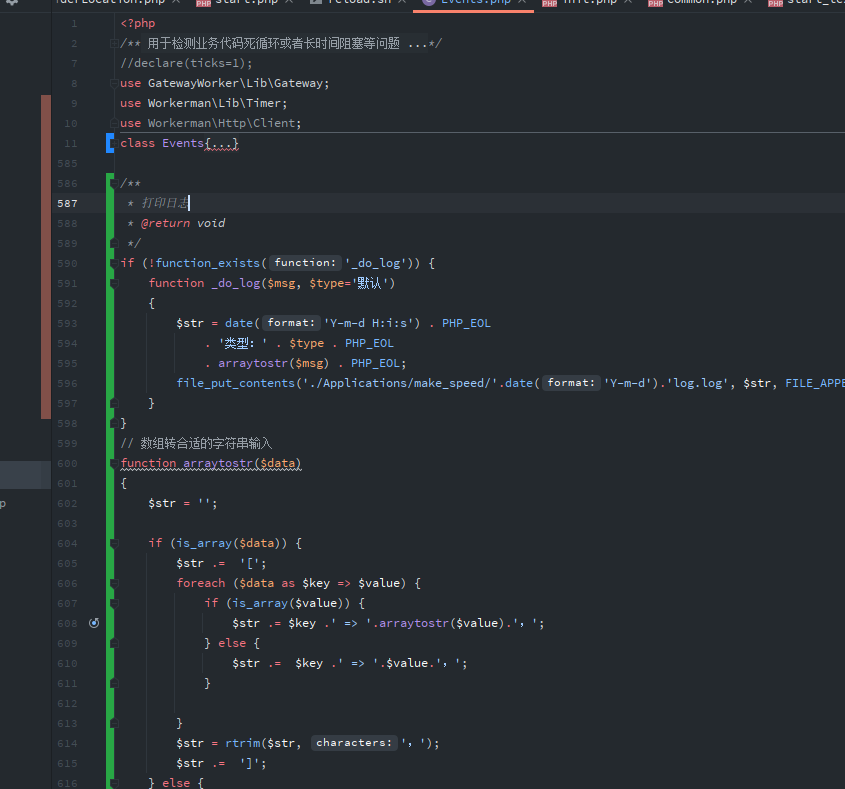Click the '//declare(ticks=1);' comment

pyautogui.click(x=186, y=63)
